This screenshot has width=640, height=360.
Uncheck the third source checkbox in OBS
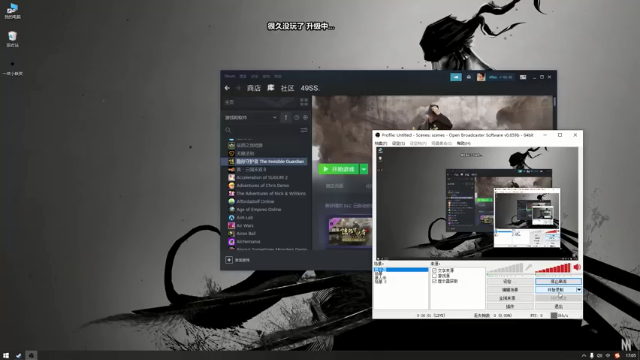pyautogui.click(x=434, y=281)
